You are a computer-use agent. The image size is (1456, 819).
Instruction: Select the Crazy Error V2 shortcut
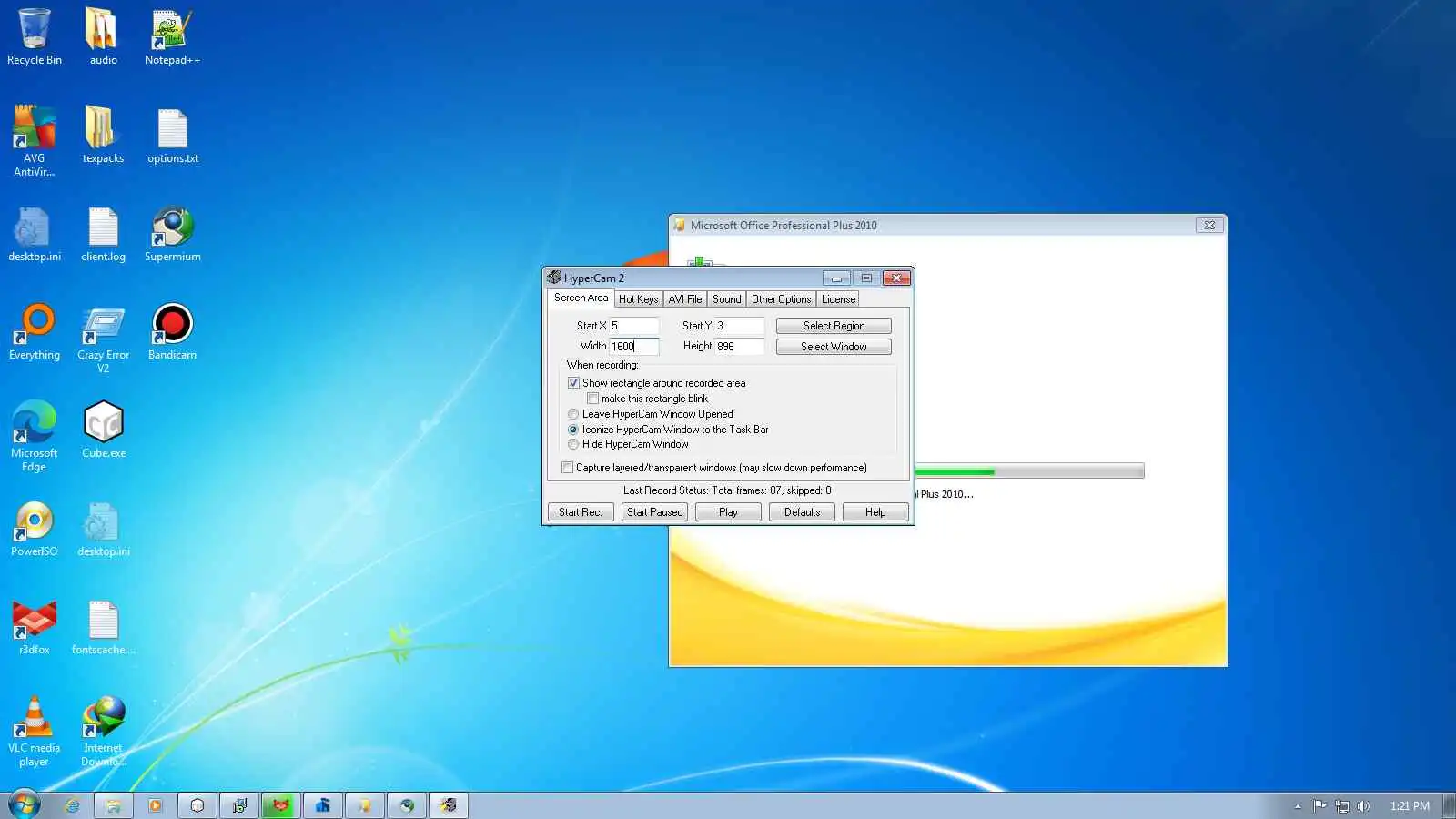[103, 338]
